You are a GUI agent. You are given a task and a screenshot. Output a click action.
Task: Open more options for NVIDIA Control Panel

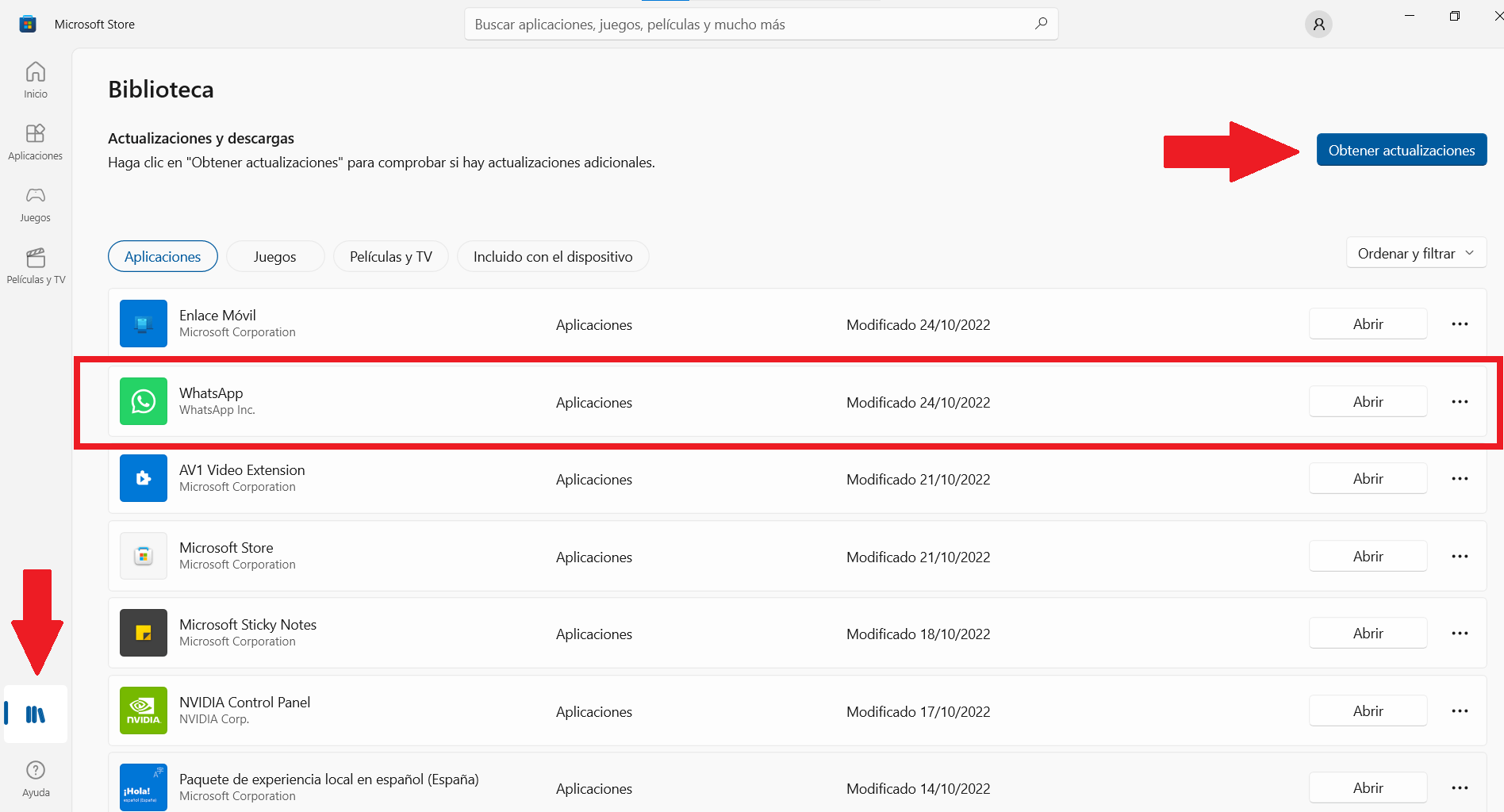(1460, 710)
